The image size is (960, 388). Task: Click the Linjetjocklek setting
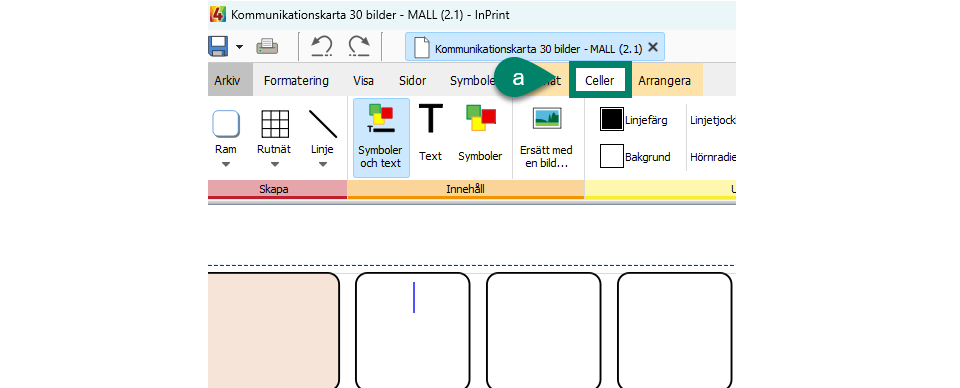point(713,121)
